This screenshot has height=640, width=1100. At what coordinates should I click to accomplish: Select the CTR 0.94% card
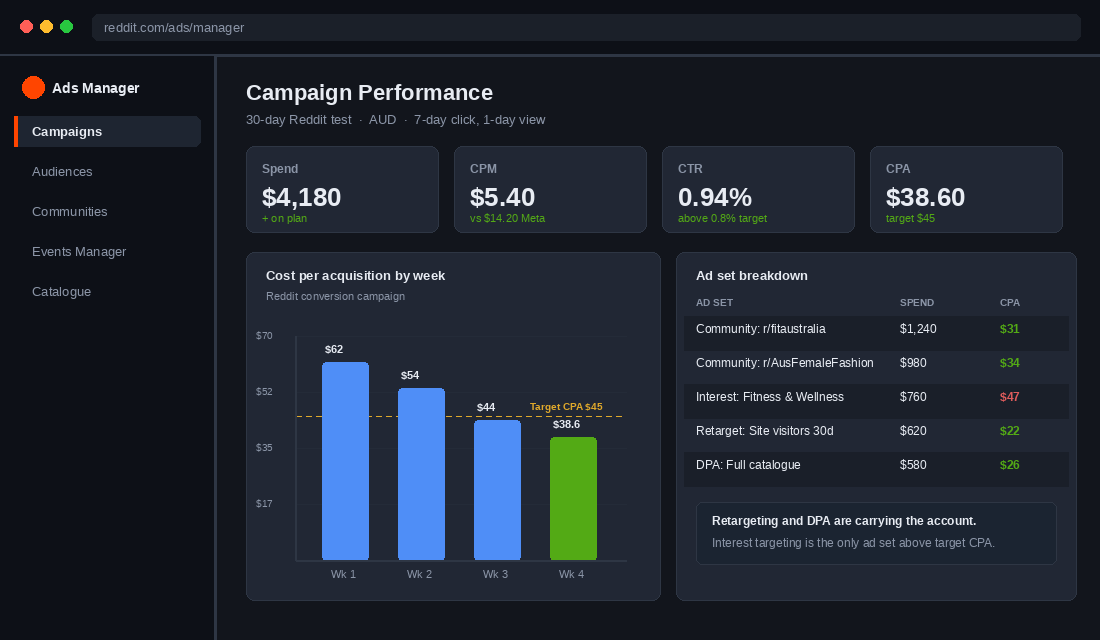(x=758, y=189)
